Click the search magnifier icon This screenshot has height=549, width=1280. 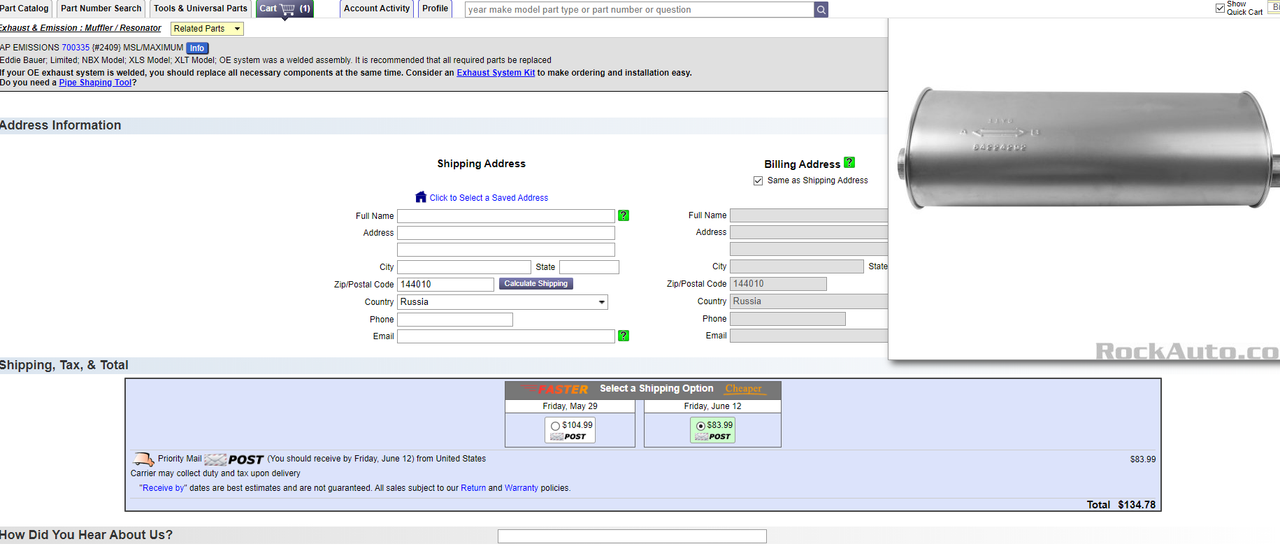click(821, 9)
